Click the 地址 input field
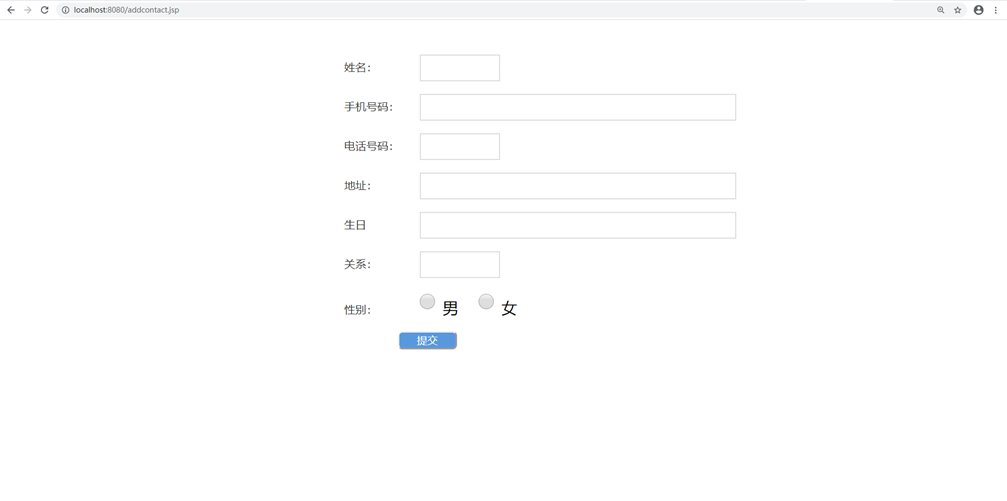The height and width of the screenshot is (501, 1007). (x=577, y=186)
